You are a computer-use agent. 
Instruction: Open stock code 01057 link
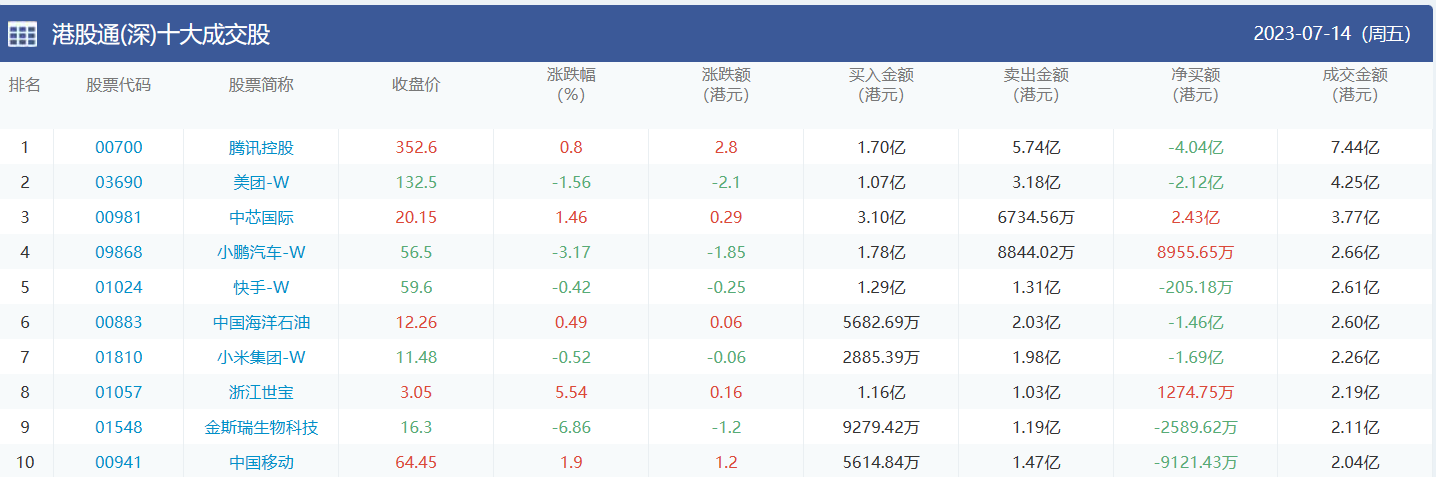coord(119,393)
